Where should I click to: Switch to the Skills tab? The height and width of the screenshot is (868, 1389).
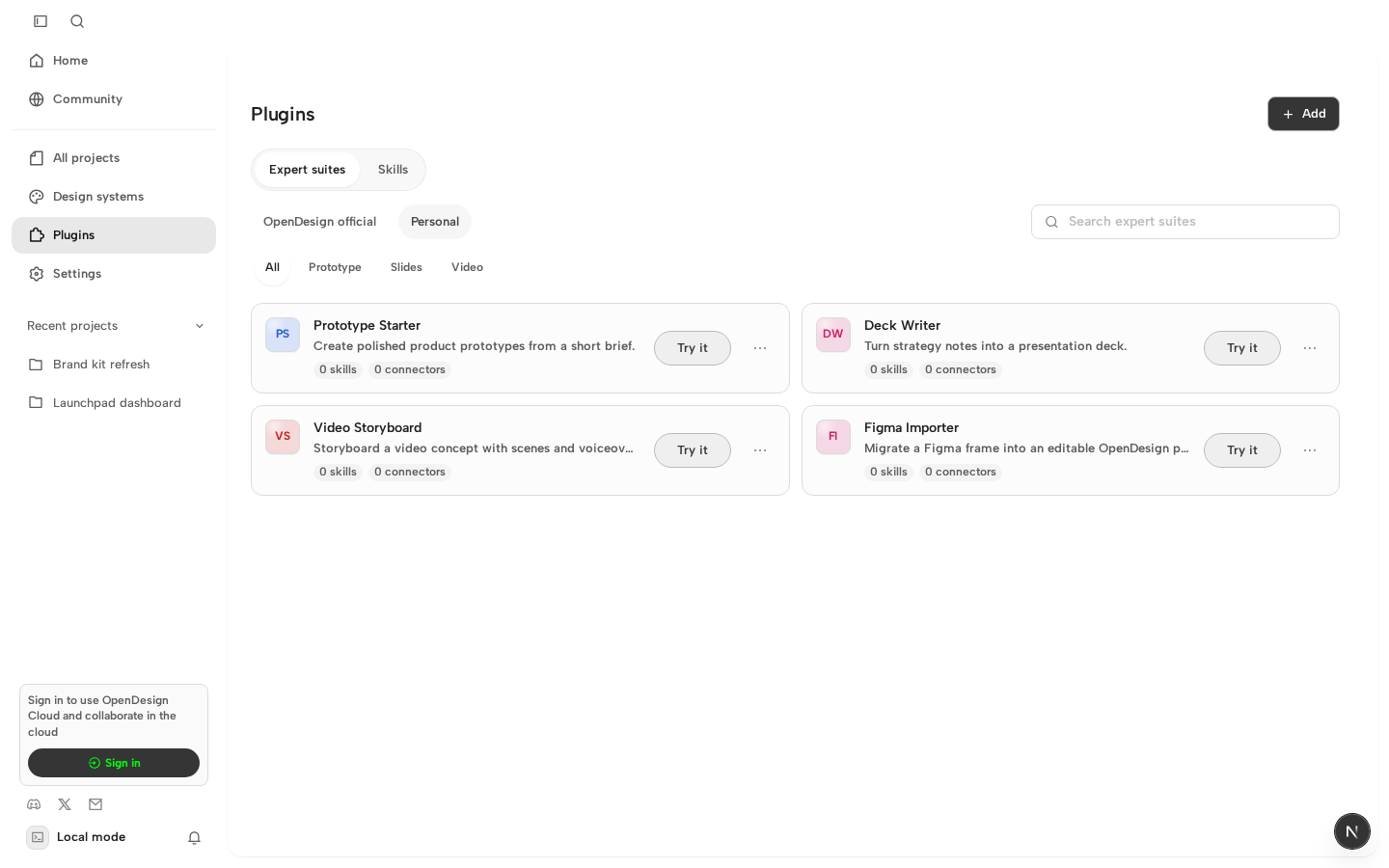click(x=393, y=170)
